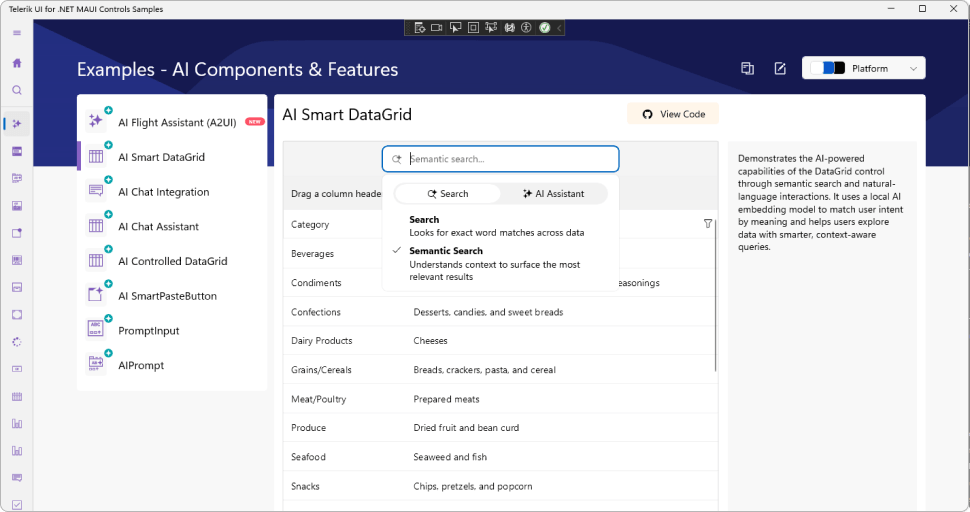The height and width of the screenshot is (512, 970).
Task: Toggle Track Focused Element tool
Action: pos(491,28)
